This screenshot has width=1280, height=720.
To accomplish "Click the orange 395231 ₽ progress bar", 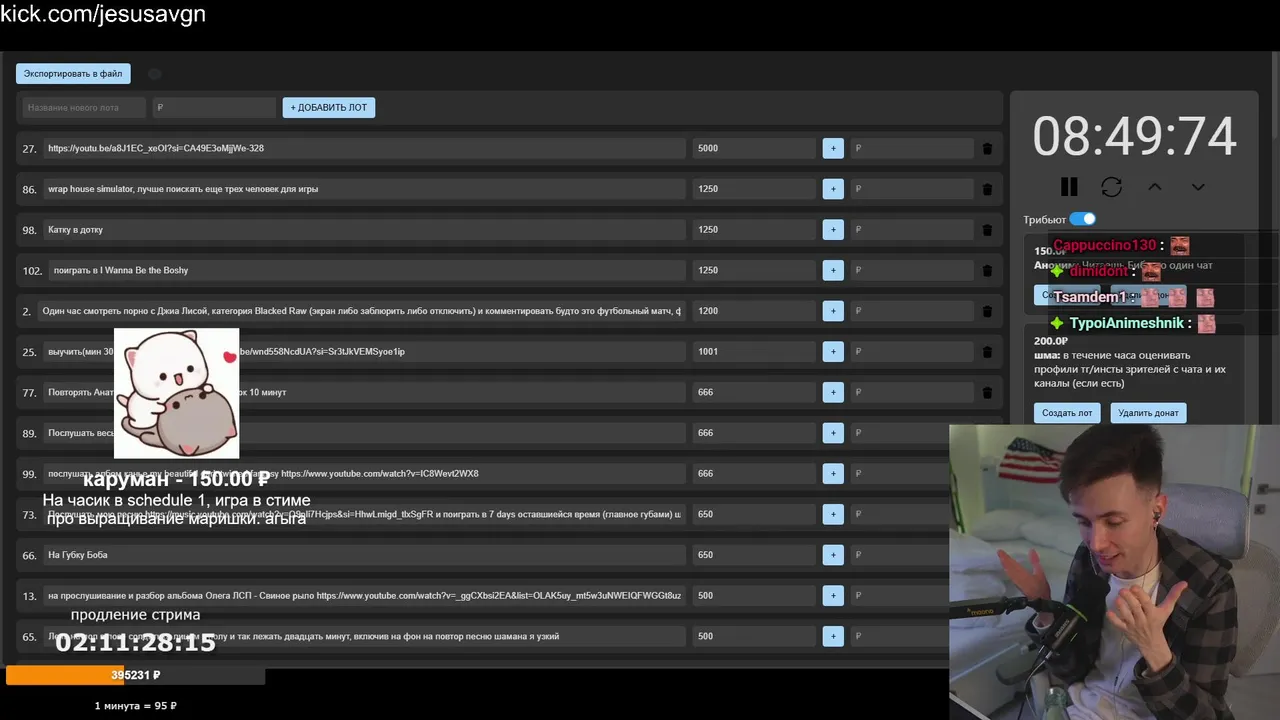I will pos(135,675).
